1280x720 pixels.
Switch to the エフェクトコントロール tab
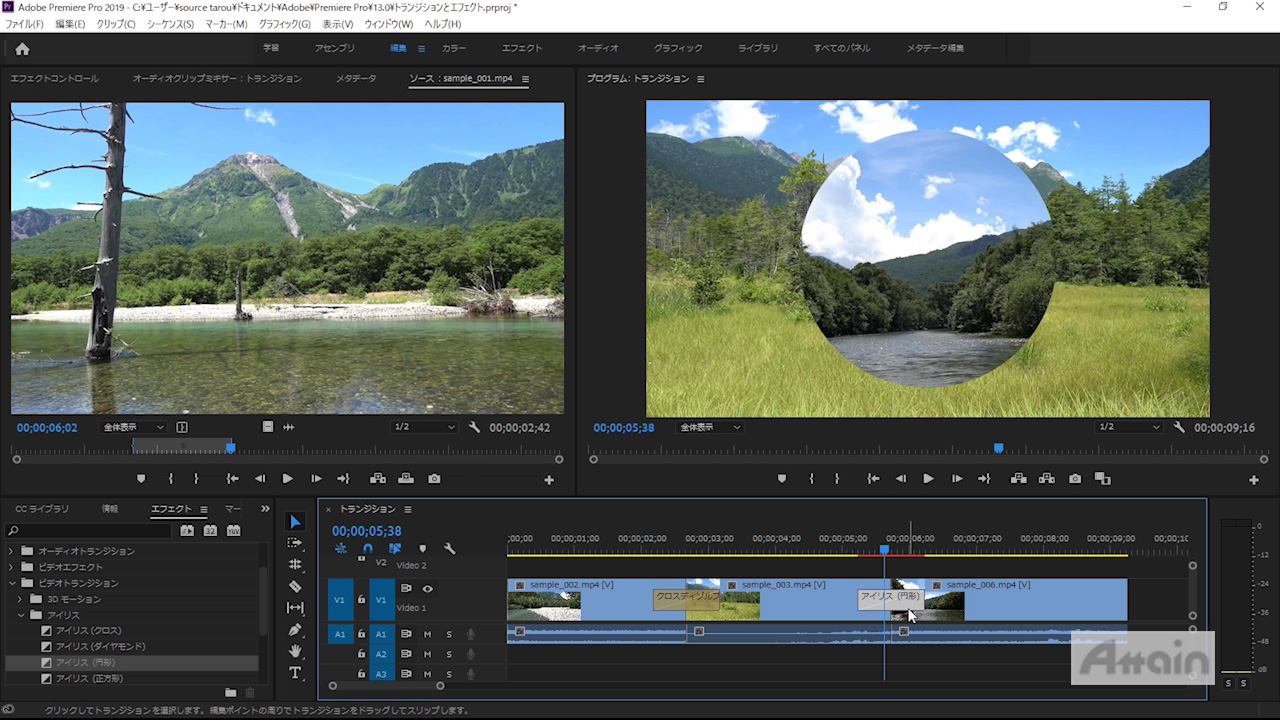(55, 78)
